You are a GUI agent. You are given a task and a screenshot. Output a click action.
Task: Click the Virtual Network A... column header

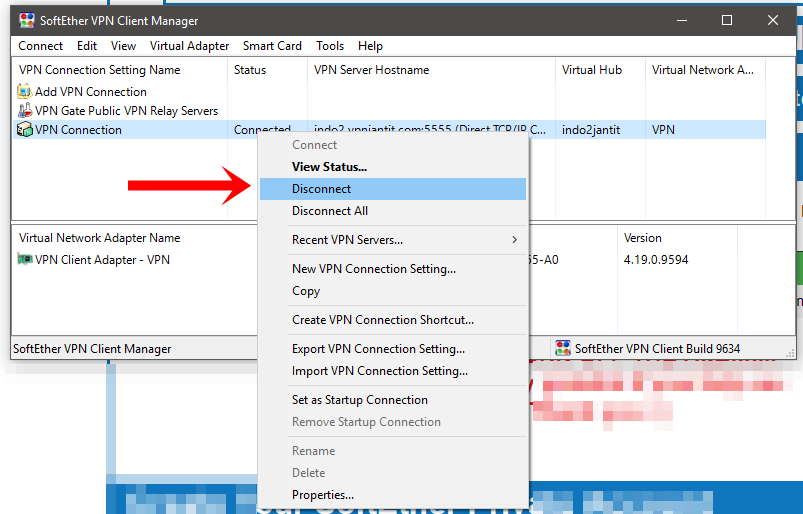pyautogui.click(x=705, y=70)
